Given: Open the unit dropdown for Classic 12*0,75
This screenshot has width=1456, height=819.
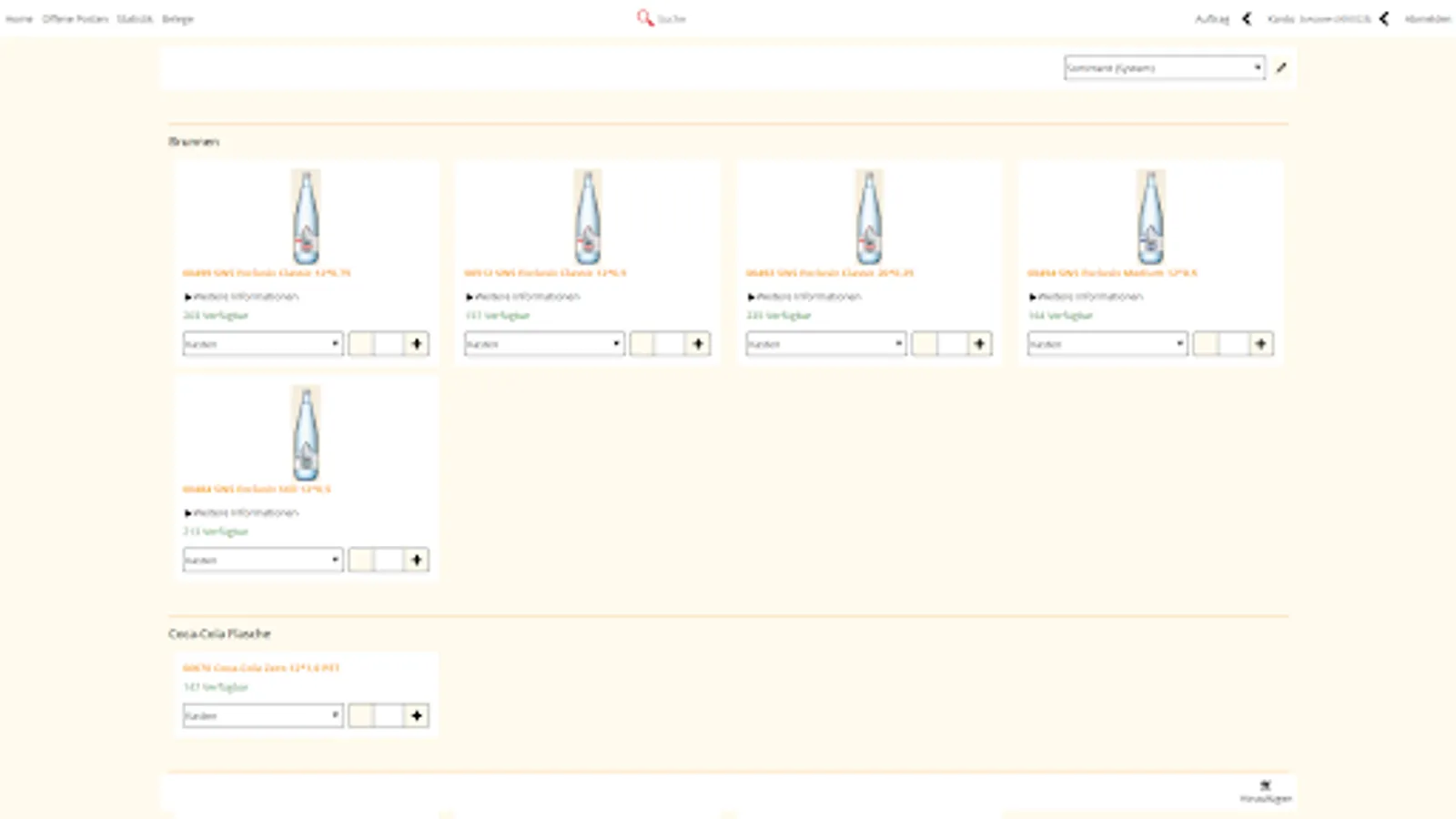Looking at the screenshot, I should [262, 344].
